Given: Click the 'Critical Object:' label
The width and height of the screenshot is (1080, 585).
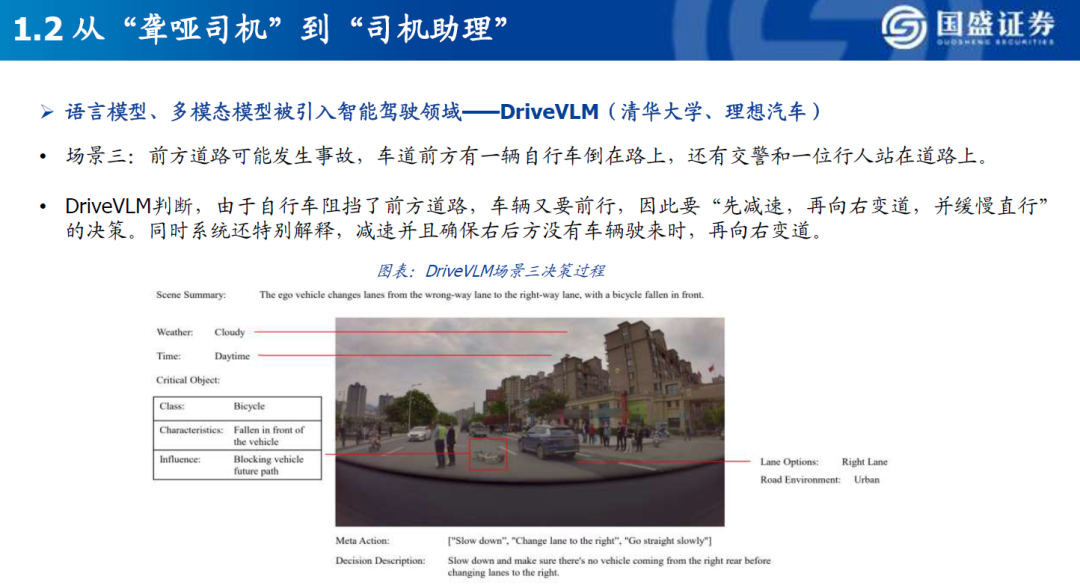Looking at the screenshot, I should 188,380.
